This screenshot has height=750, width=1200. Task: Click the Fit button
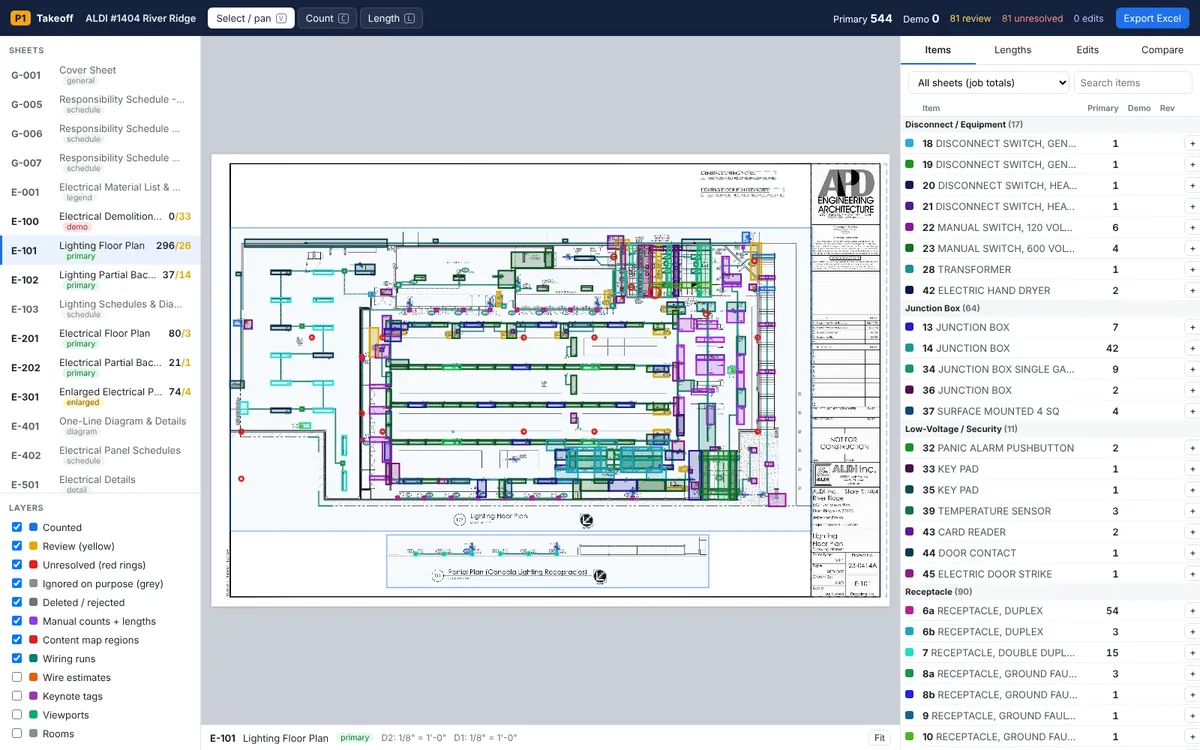point(880,738)
